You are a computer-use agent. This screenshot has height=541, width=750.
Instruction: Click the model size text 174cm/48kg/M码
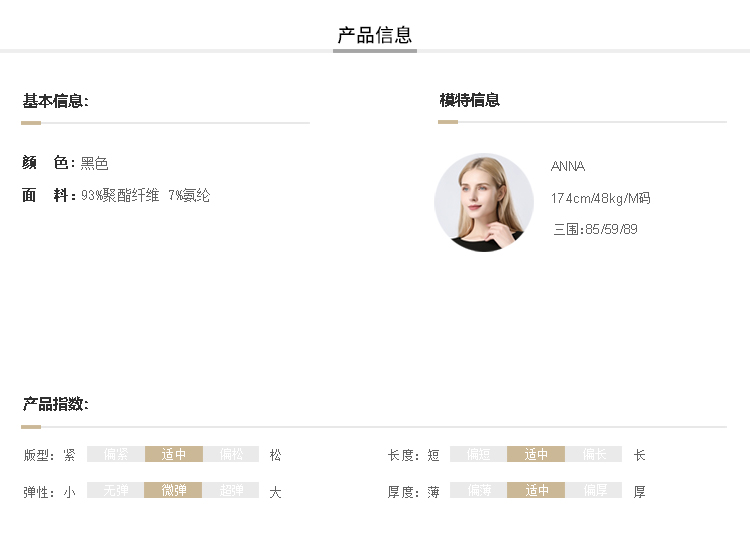[600, 198]
